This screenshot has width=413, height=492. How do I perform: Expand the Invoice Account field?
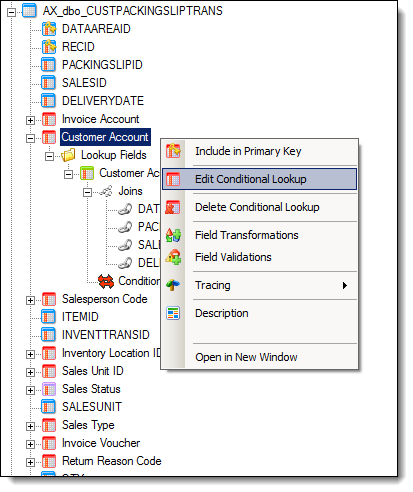[x=30, y=120]
